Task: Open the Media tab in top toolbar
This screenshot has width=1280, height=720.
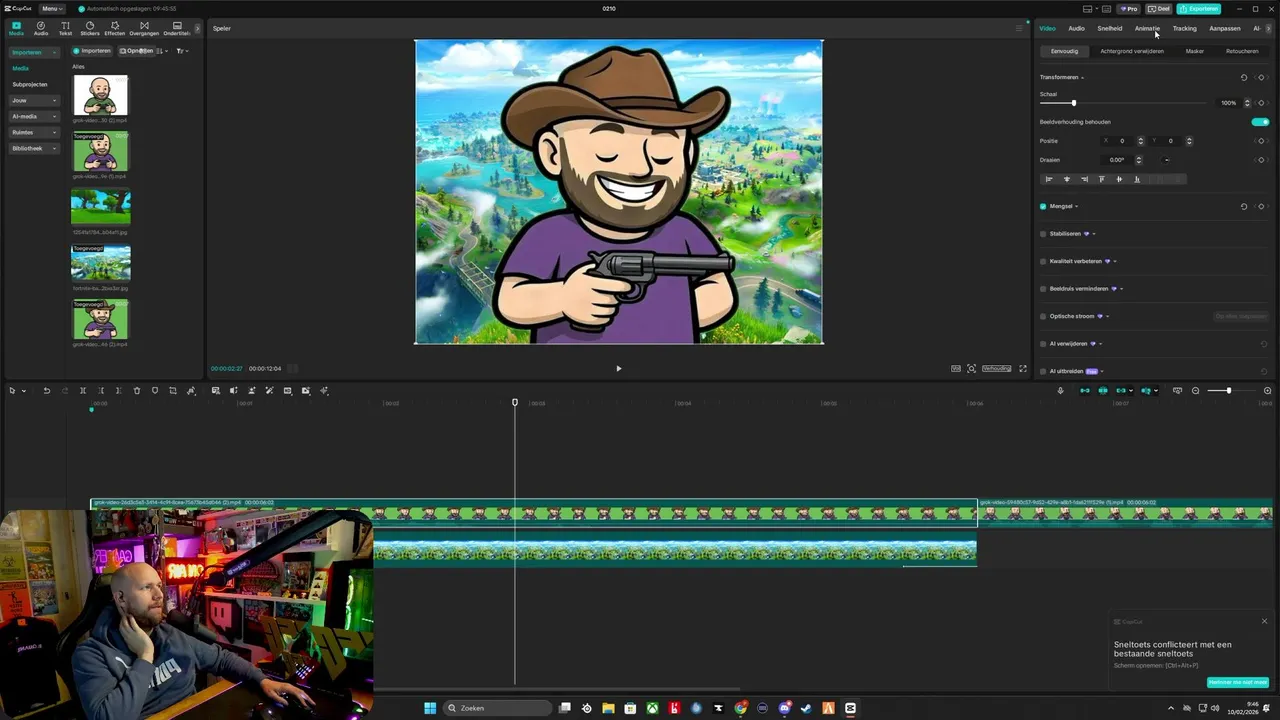Action: [x=16, y=28]
